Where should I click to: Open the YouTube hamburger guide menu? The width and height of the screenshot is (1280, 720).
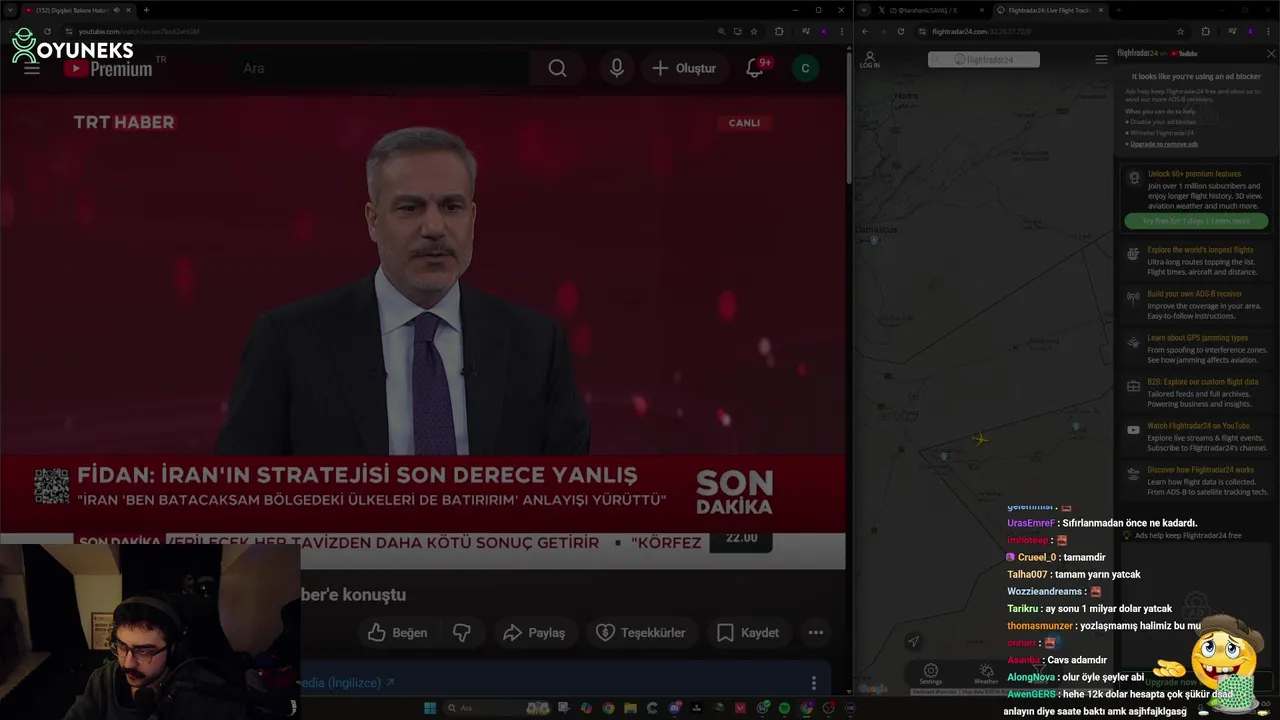(x=32, y=68)
